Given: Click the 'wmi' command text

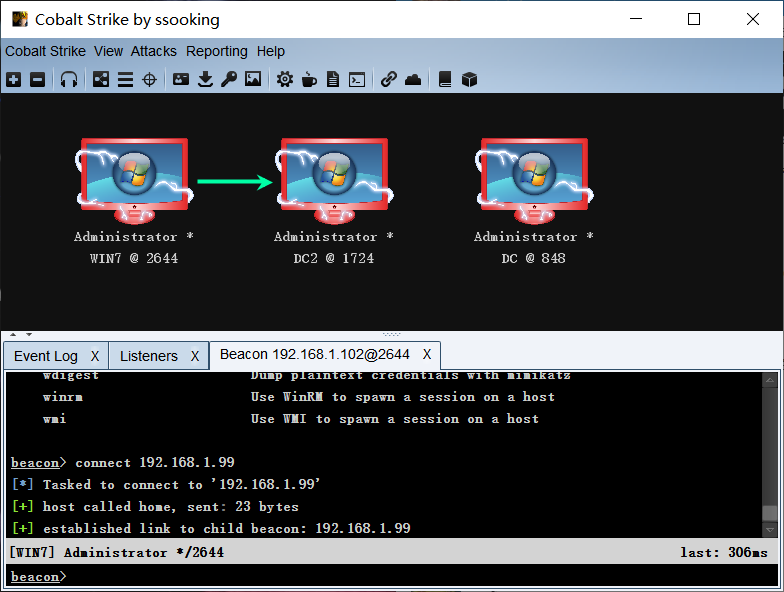Looking at the screenshot, I should pos(54,419).
